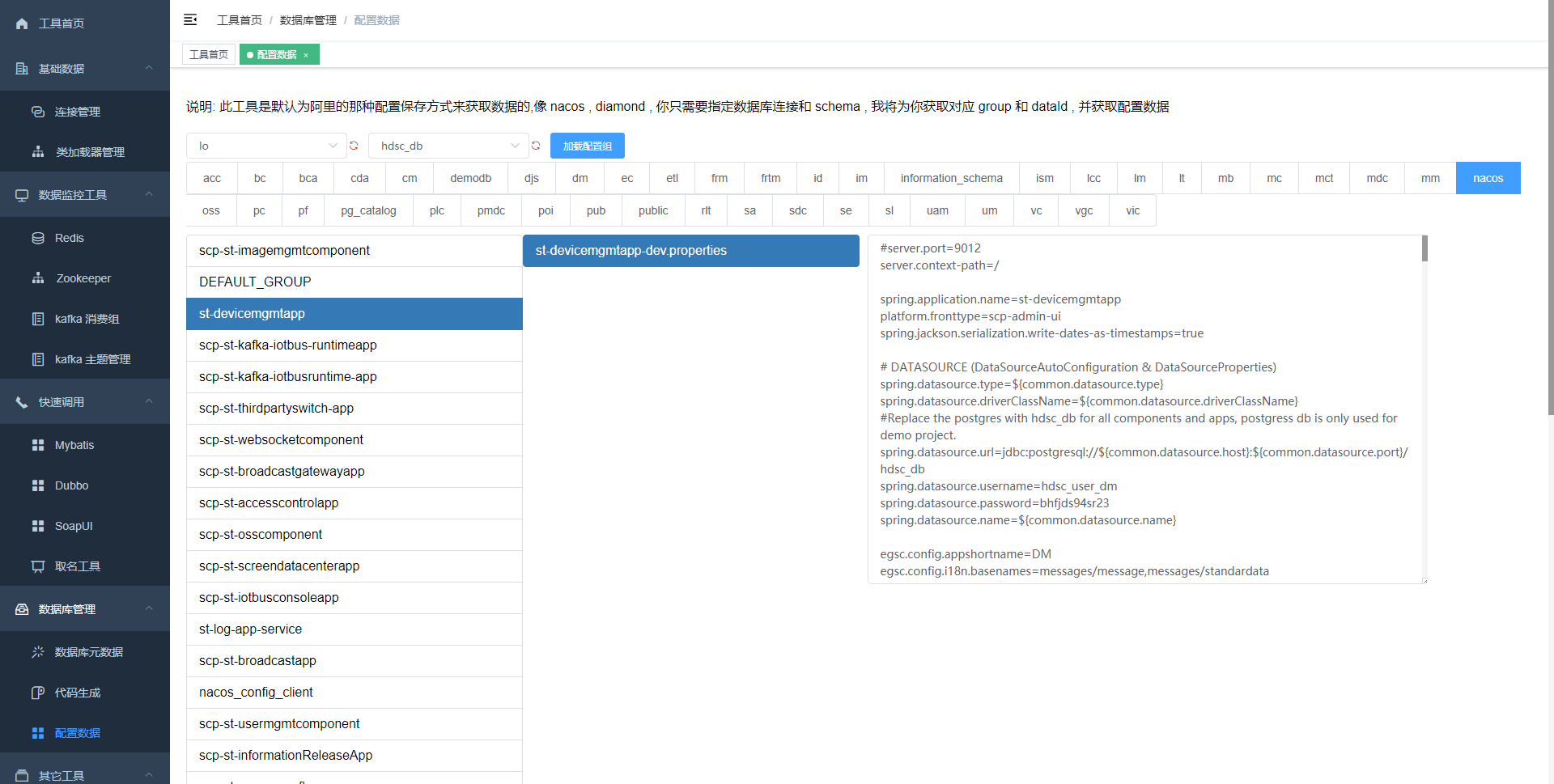Select the nacos schema tab
This screenshot has width=1554, height=784.
tap(1488, 178)
